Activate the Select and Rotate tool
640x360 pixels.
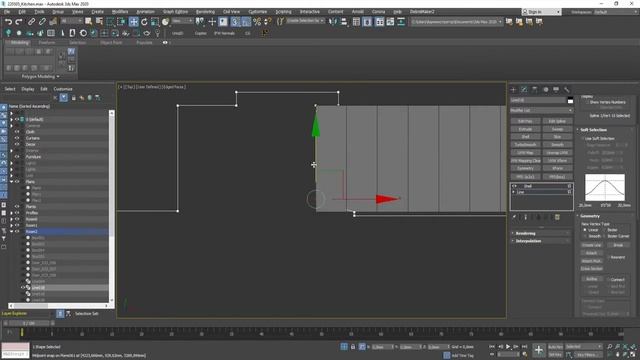tap(144, 22)
